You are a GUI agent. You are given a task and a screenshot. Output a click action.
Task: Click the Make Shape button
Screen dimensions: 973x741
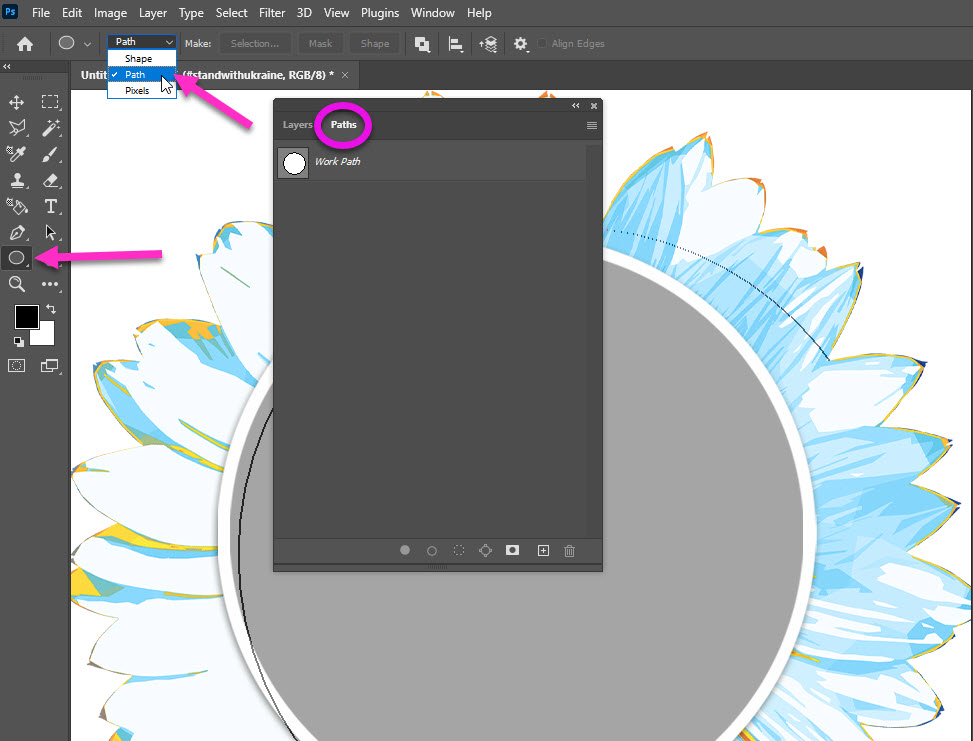coord(375,43)
